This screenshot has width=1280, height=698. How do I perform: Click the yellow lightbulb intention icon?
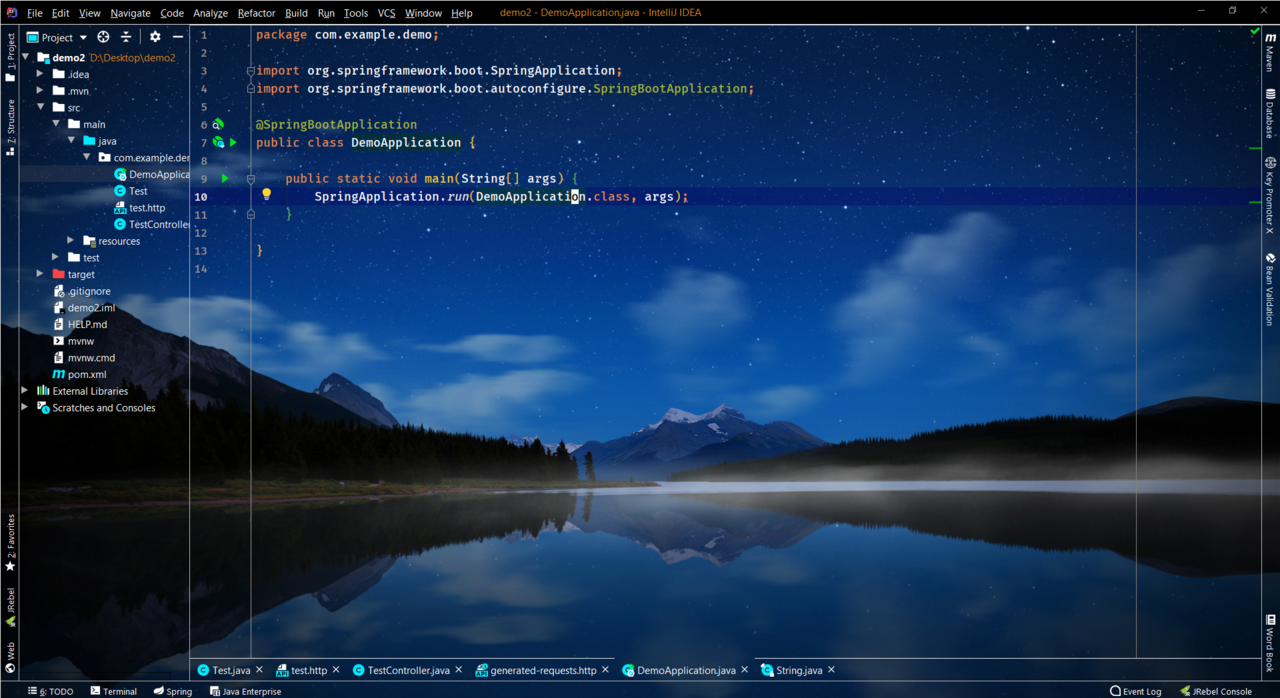point(267,195)
